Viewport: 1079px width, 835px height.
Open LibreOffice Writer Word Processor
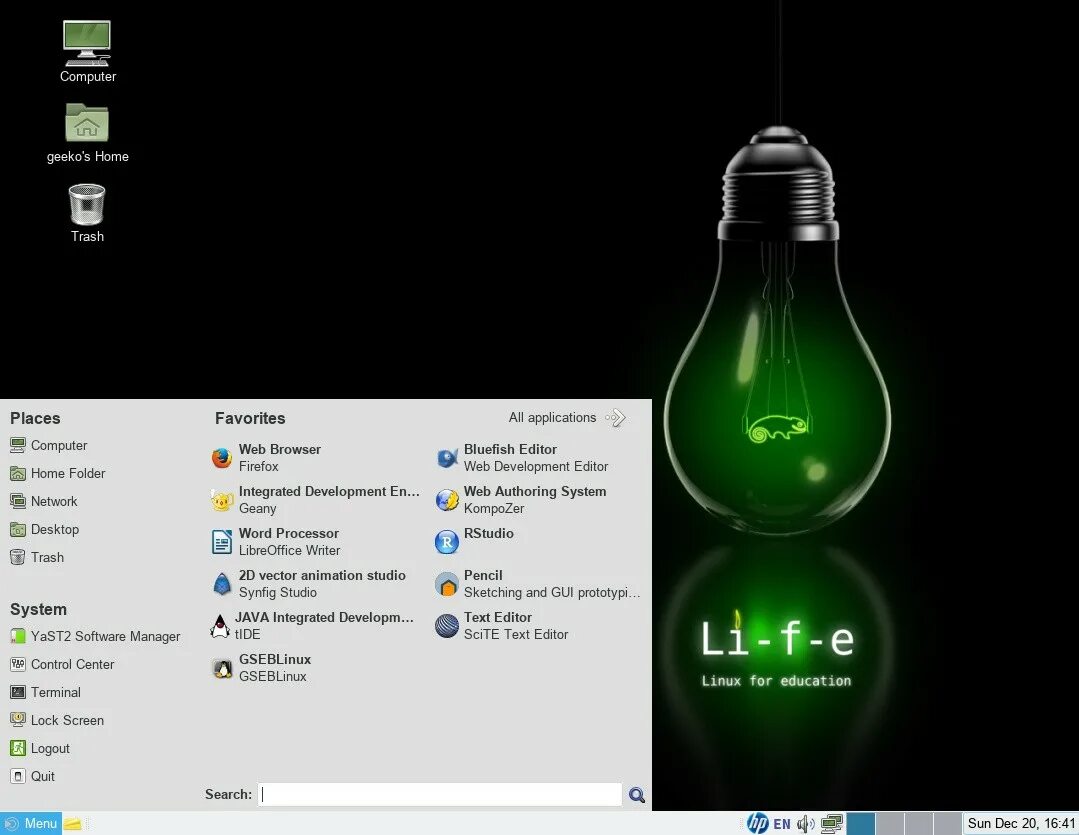(275, 542)
